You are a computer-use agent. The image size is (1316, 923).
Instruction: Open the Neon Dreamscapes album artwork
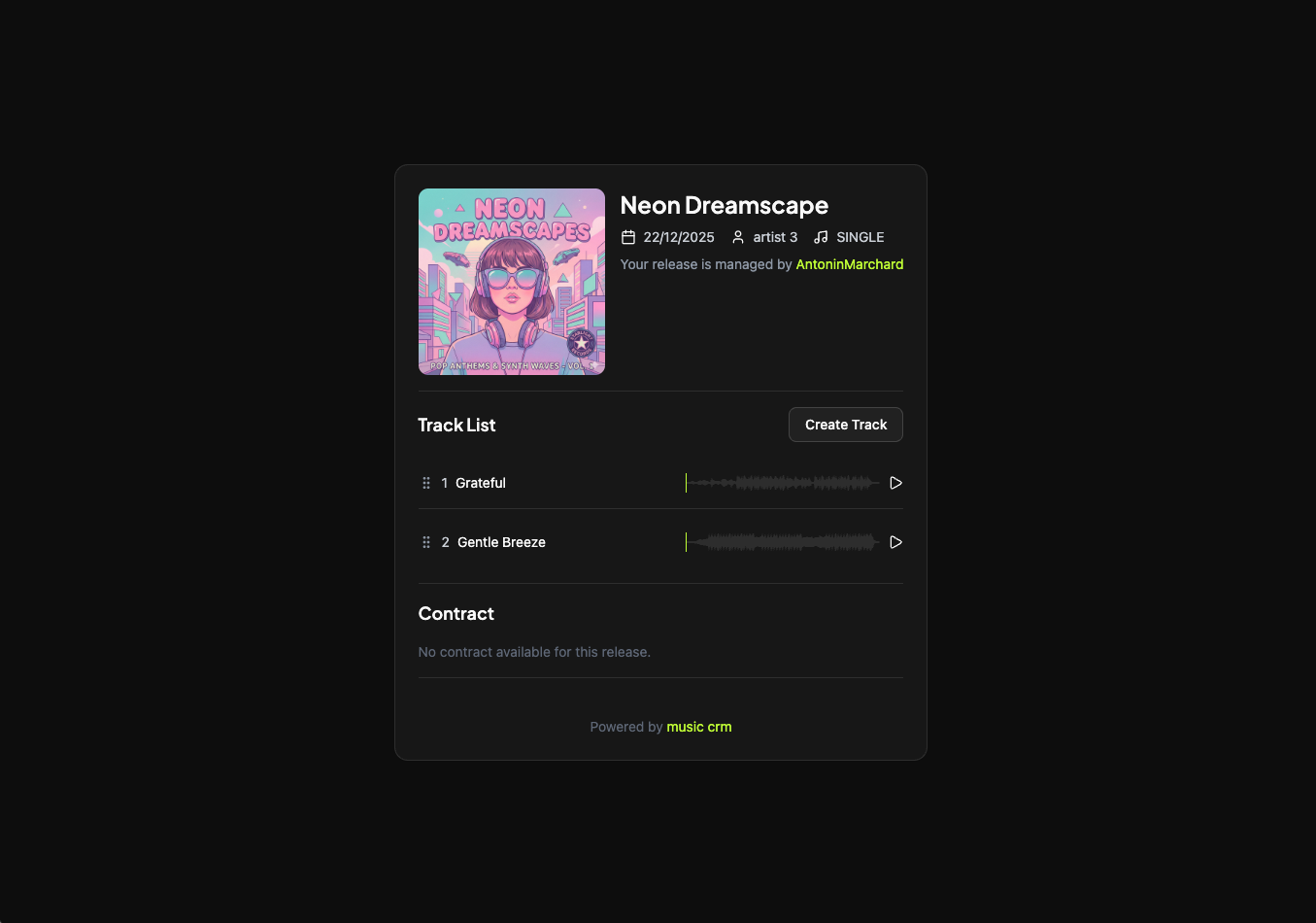(512, 281)
